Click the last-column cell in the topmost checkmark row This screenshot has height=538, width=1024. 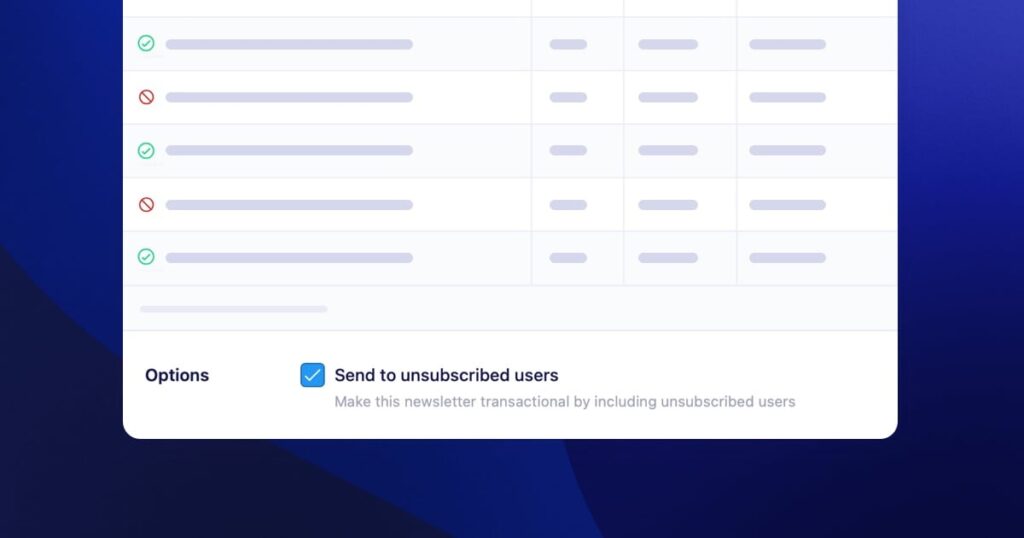[x=787, y=44]
